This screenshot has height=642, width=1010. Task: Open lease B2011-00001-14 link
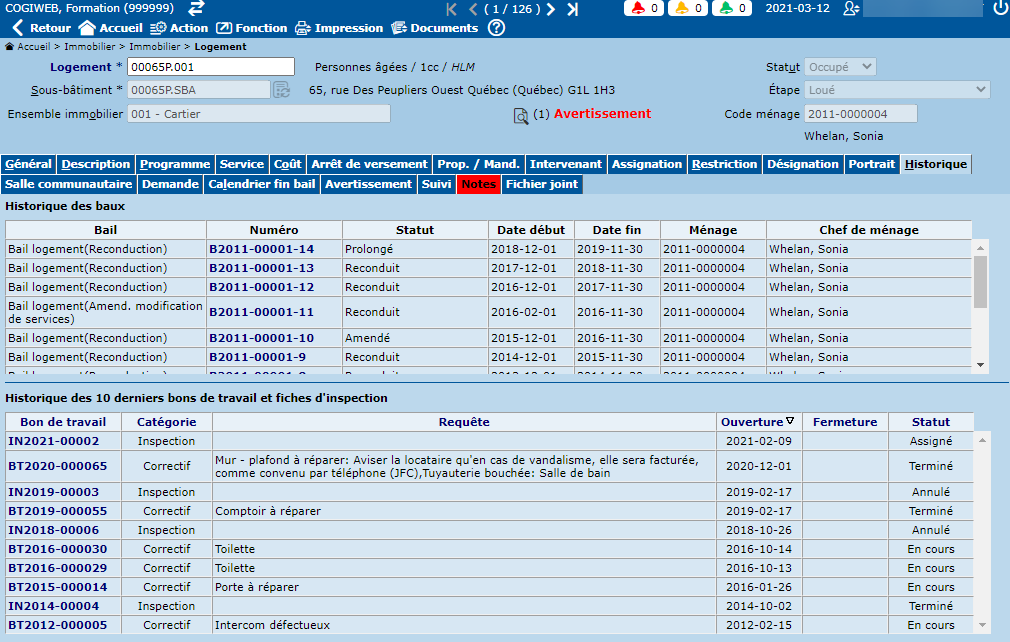point(261,249)
